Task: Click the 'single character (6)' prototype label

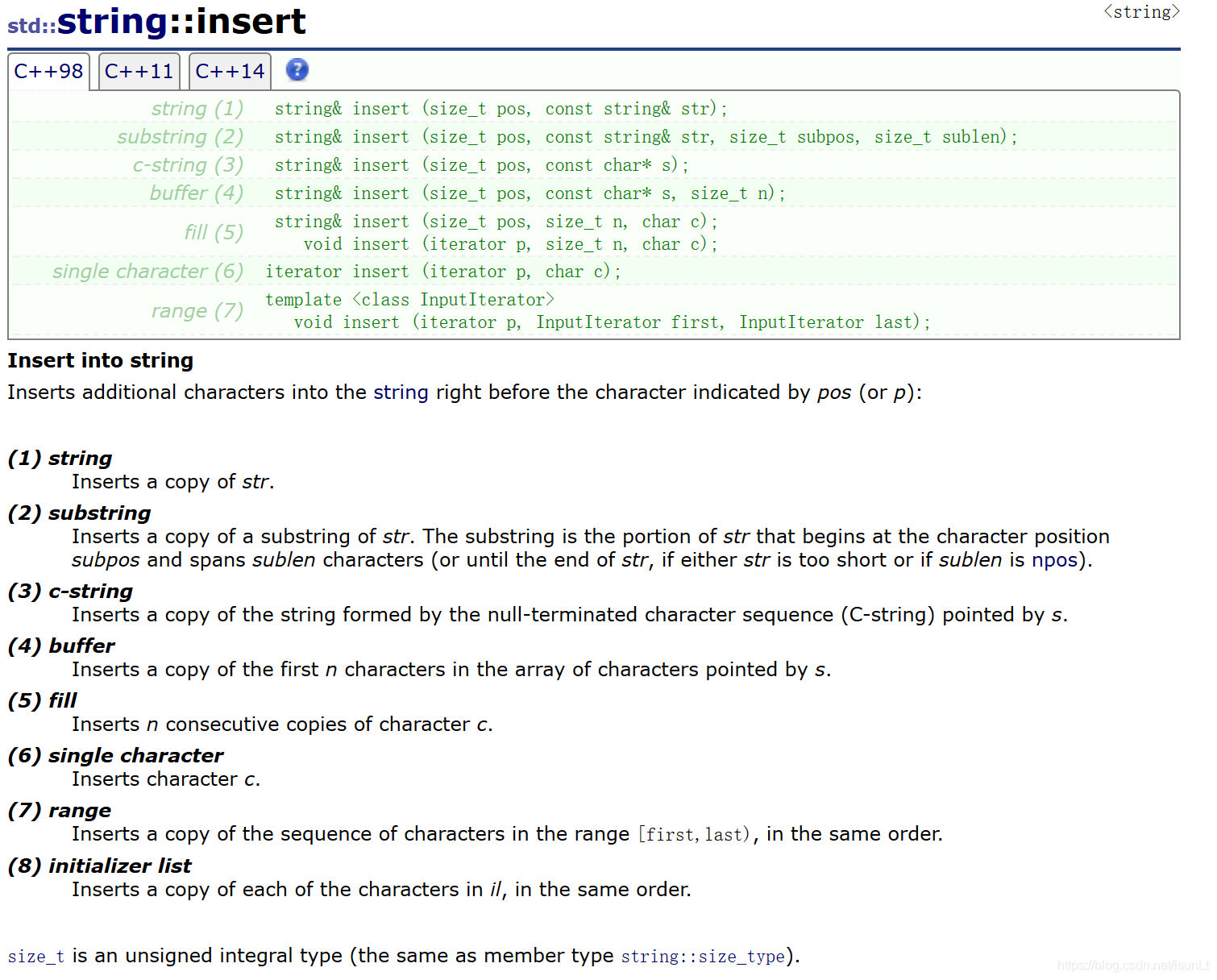Action: pyautogui.click(x=148, y=272)
